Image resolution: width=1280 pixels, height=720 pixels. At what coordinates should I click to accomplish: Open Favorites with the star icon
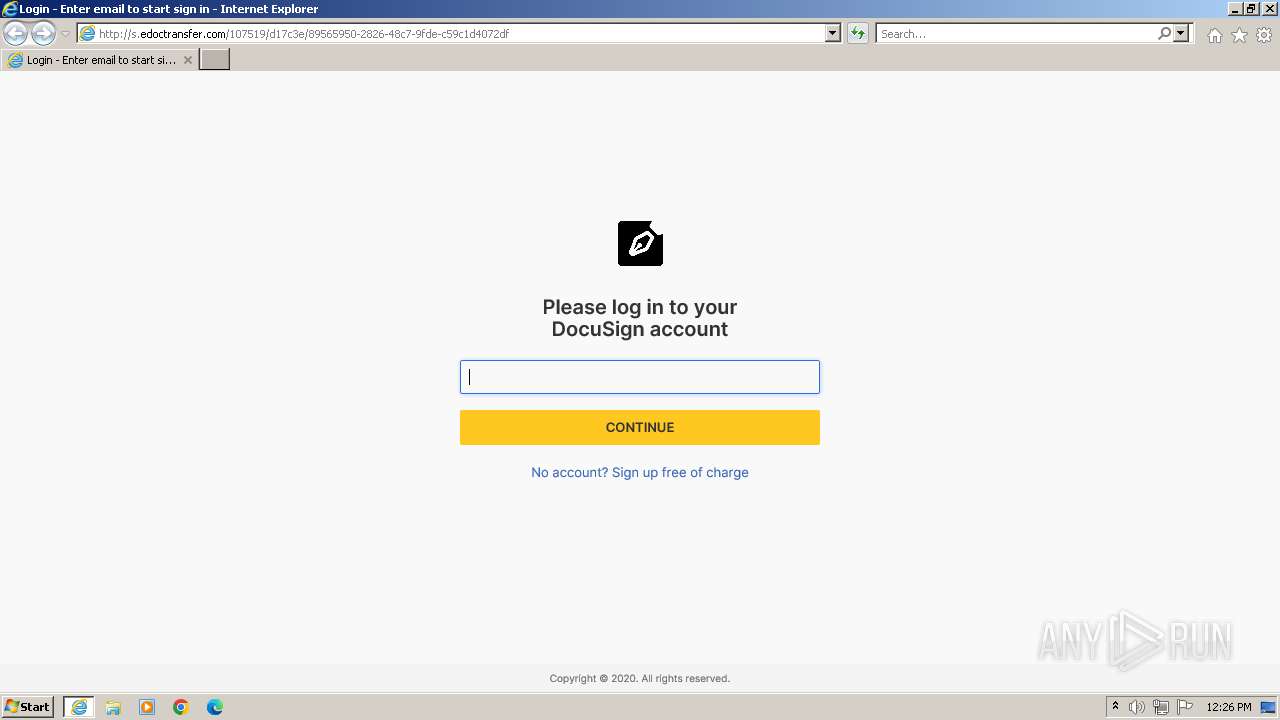[x=1239, y=35]
